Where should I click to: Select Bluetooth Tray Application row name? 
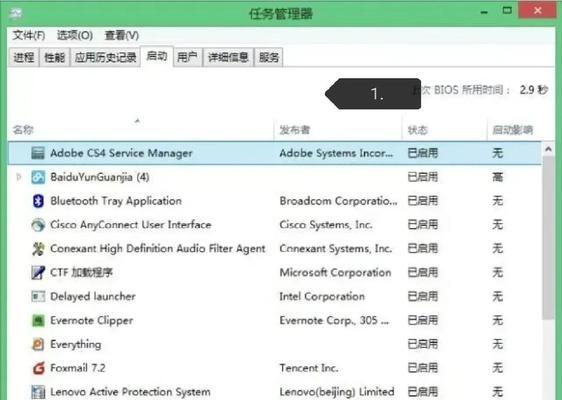click(x=116, y=201)
